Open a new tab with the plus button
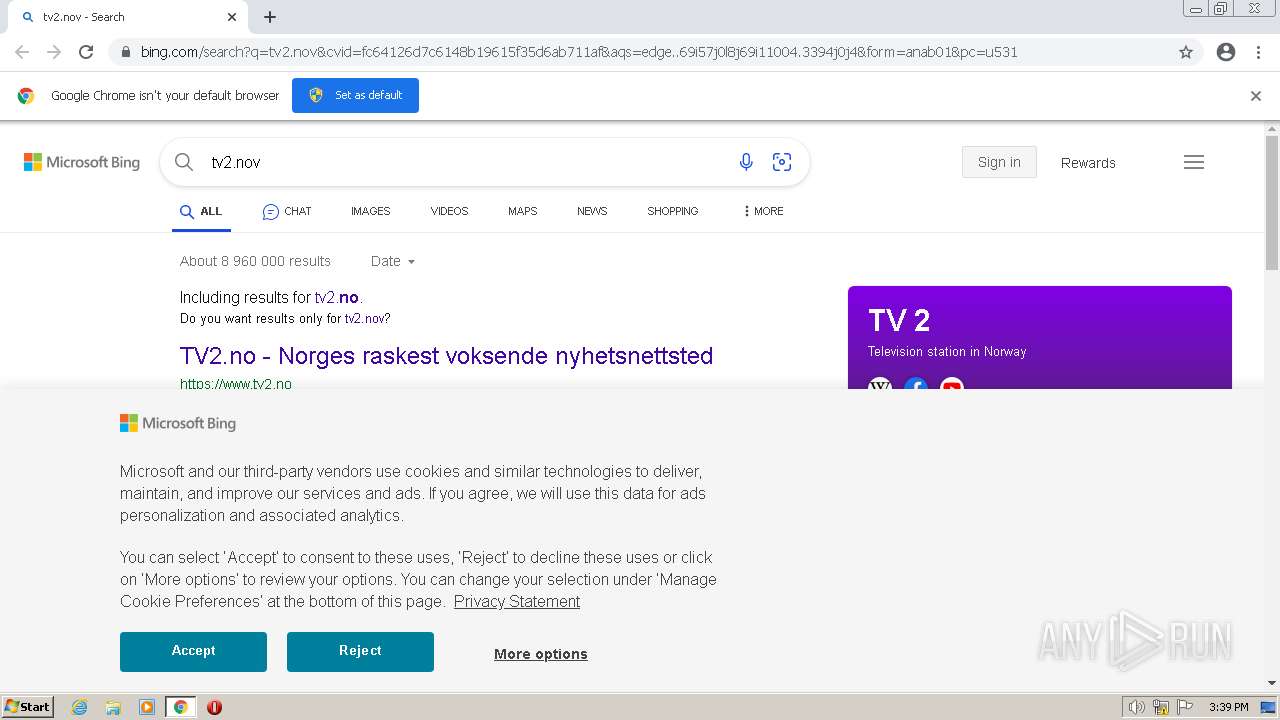The image size is (1280, 720). point(270,17)
